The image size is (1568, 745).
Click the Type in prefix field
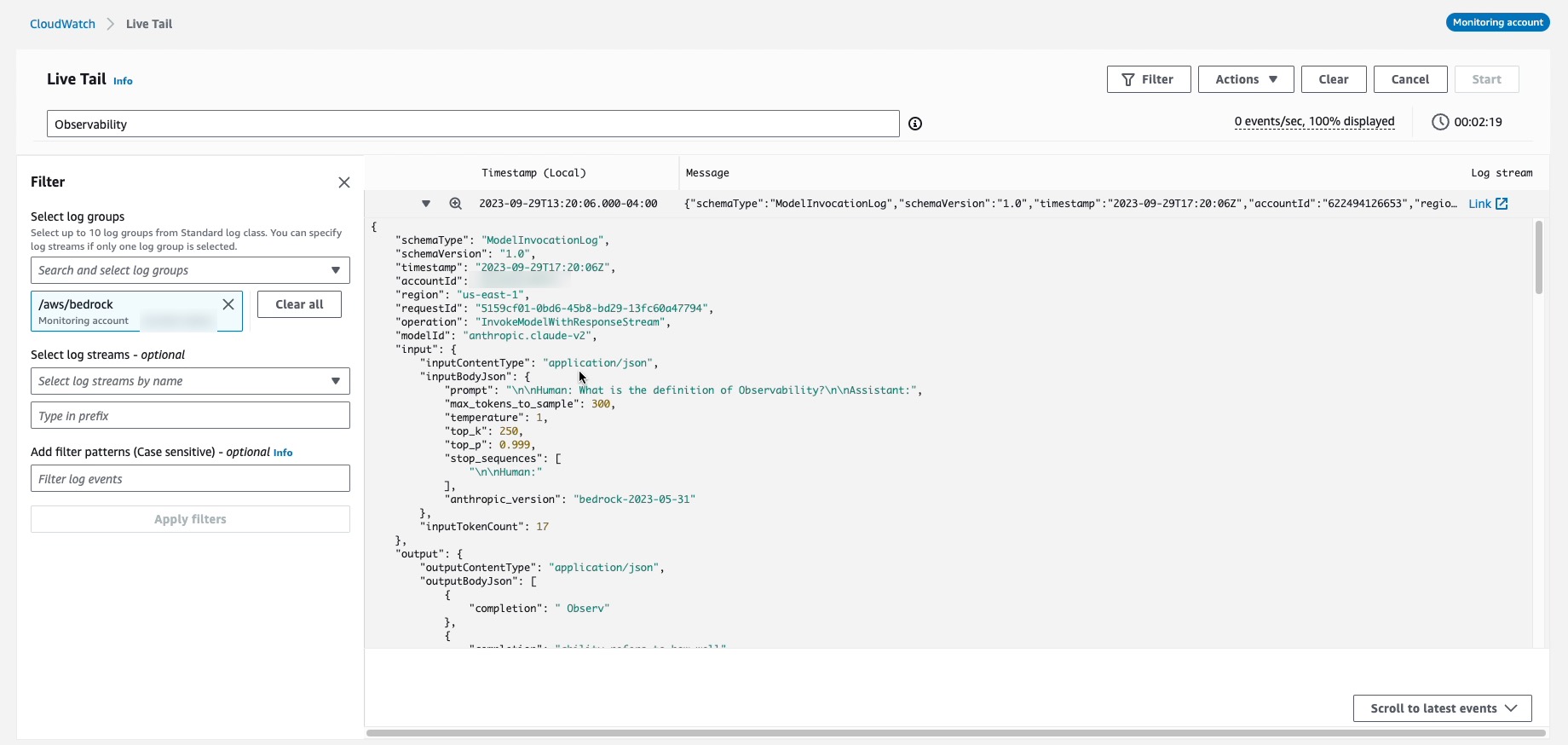point(190,416)
